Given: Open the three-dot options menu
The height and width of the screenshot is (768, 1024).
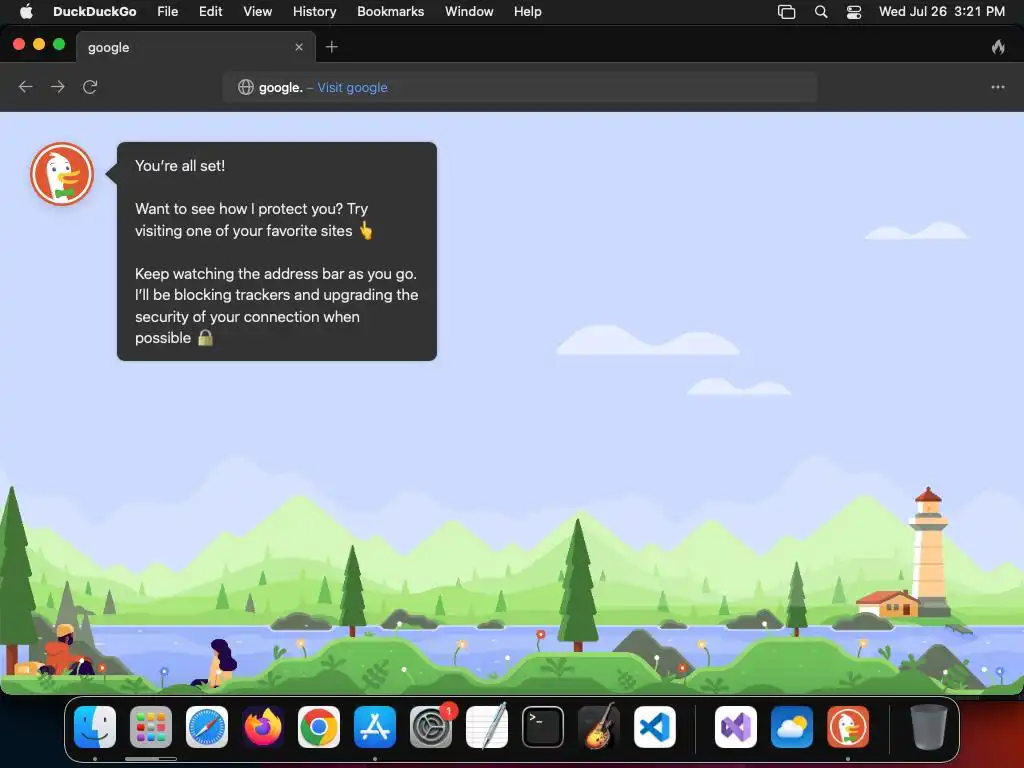Looking at the screenshot, I should pyautogui.click(x=997, y=87).
